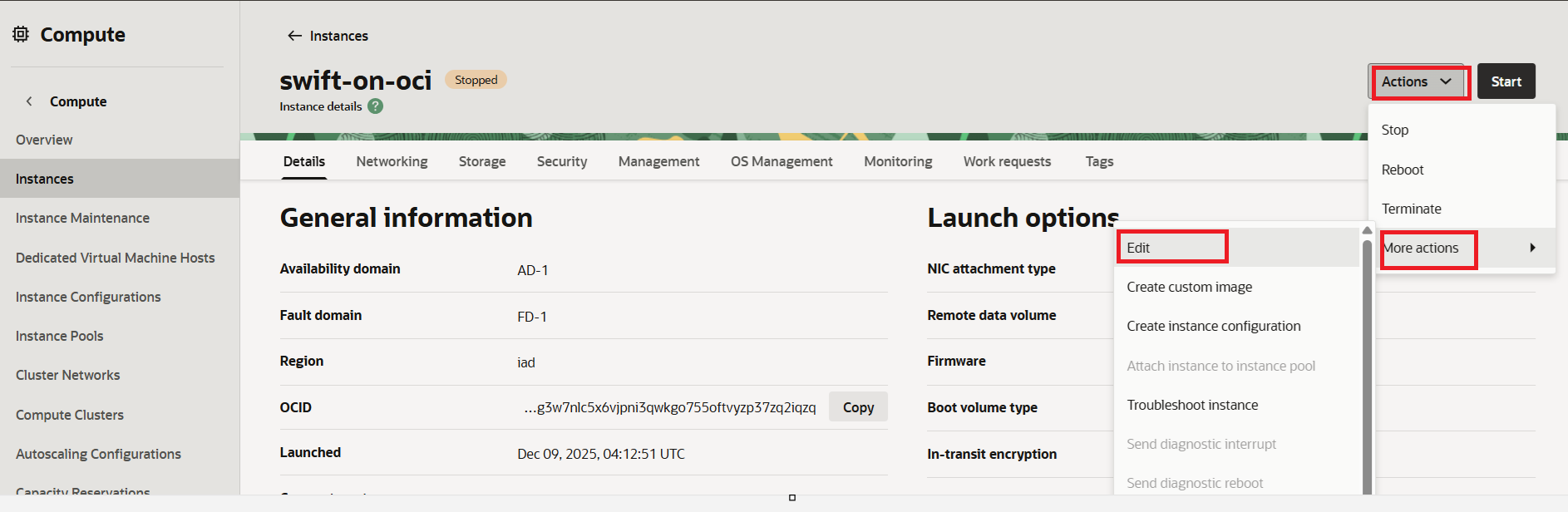Click the In-transit encryption label

pos(992,454)
